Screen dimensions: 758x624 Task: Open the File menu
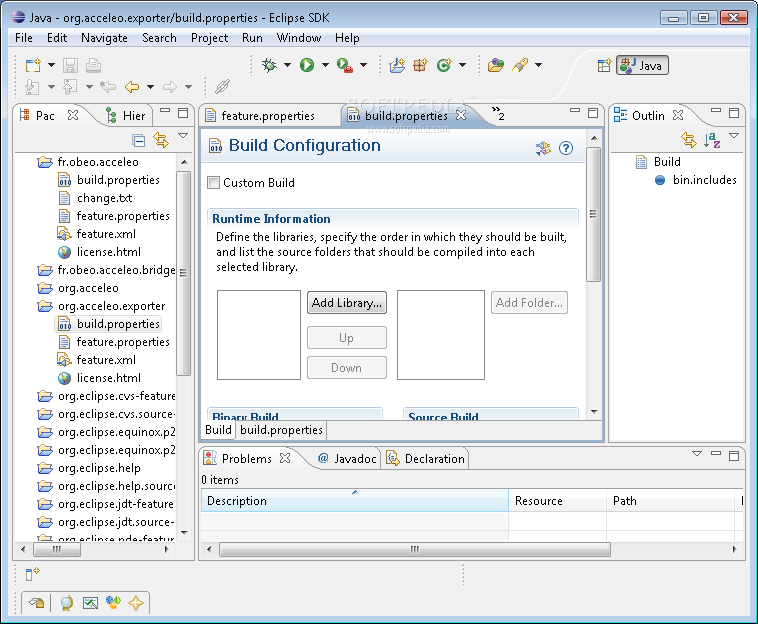tap(24, 38)
